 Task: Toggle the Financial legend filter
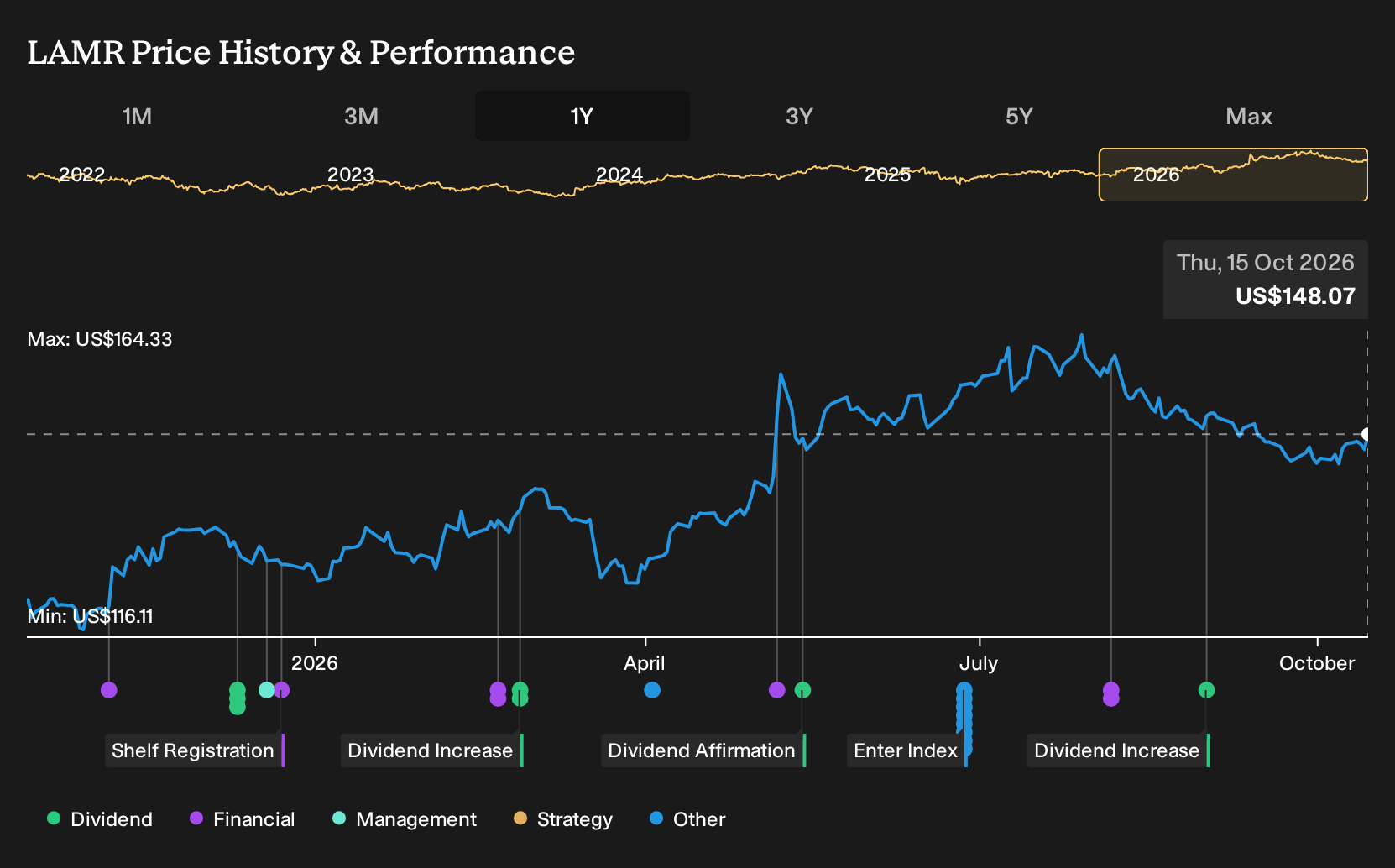(243, 819)
